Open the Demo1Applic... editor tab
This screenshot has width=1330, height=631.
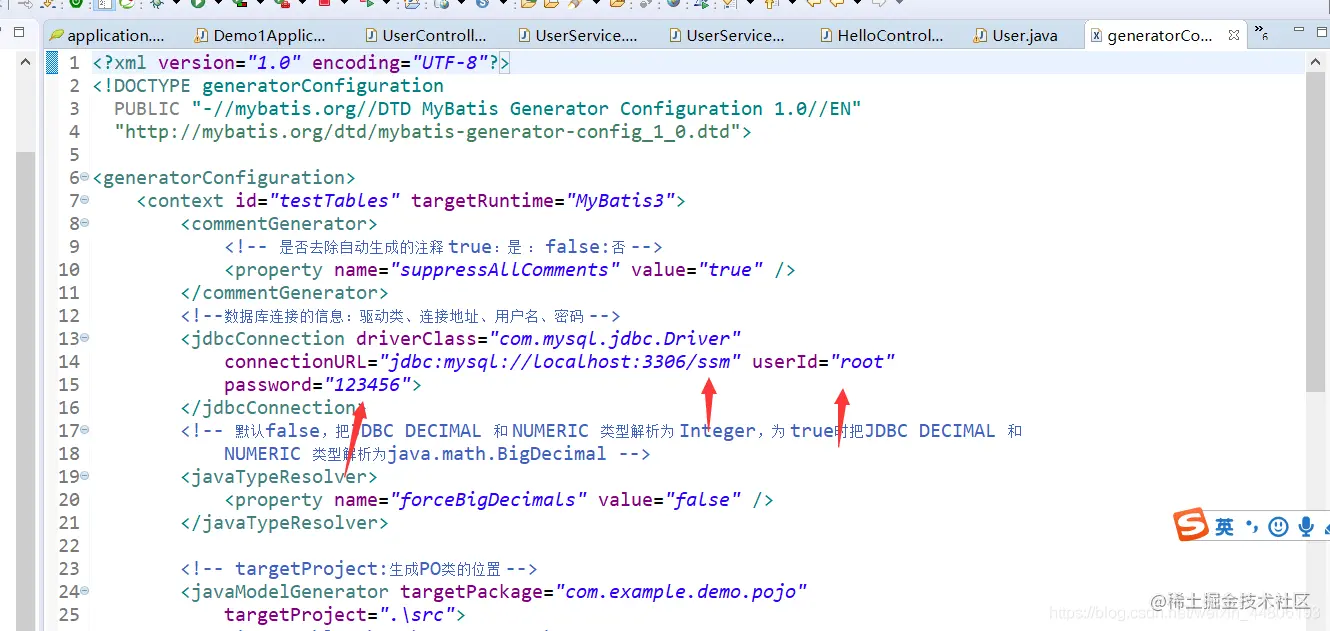(260, 35)
